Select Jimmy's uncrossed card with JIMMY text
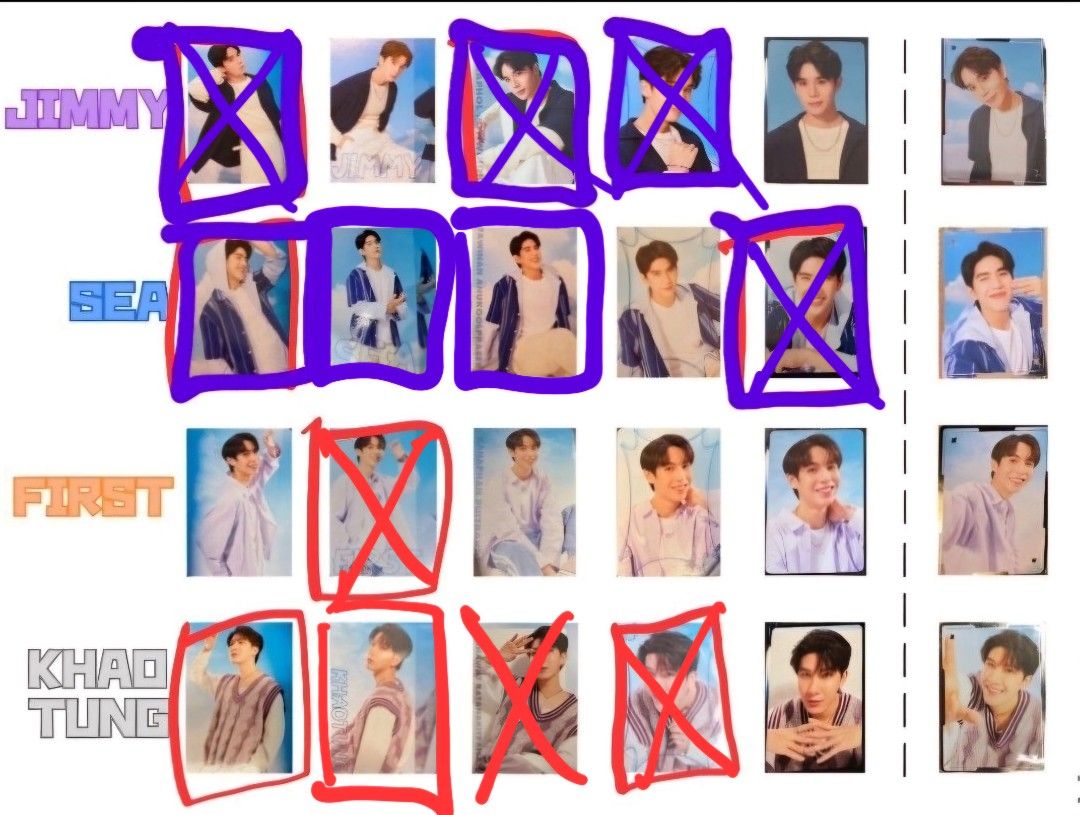Viewport: 1080px width, 815px height. [x=382, y=110]
